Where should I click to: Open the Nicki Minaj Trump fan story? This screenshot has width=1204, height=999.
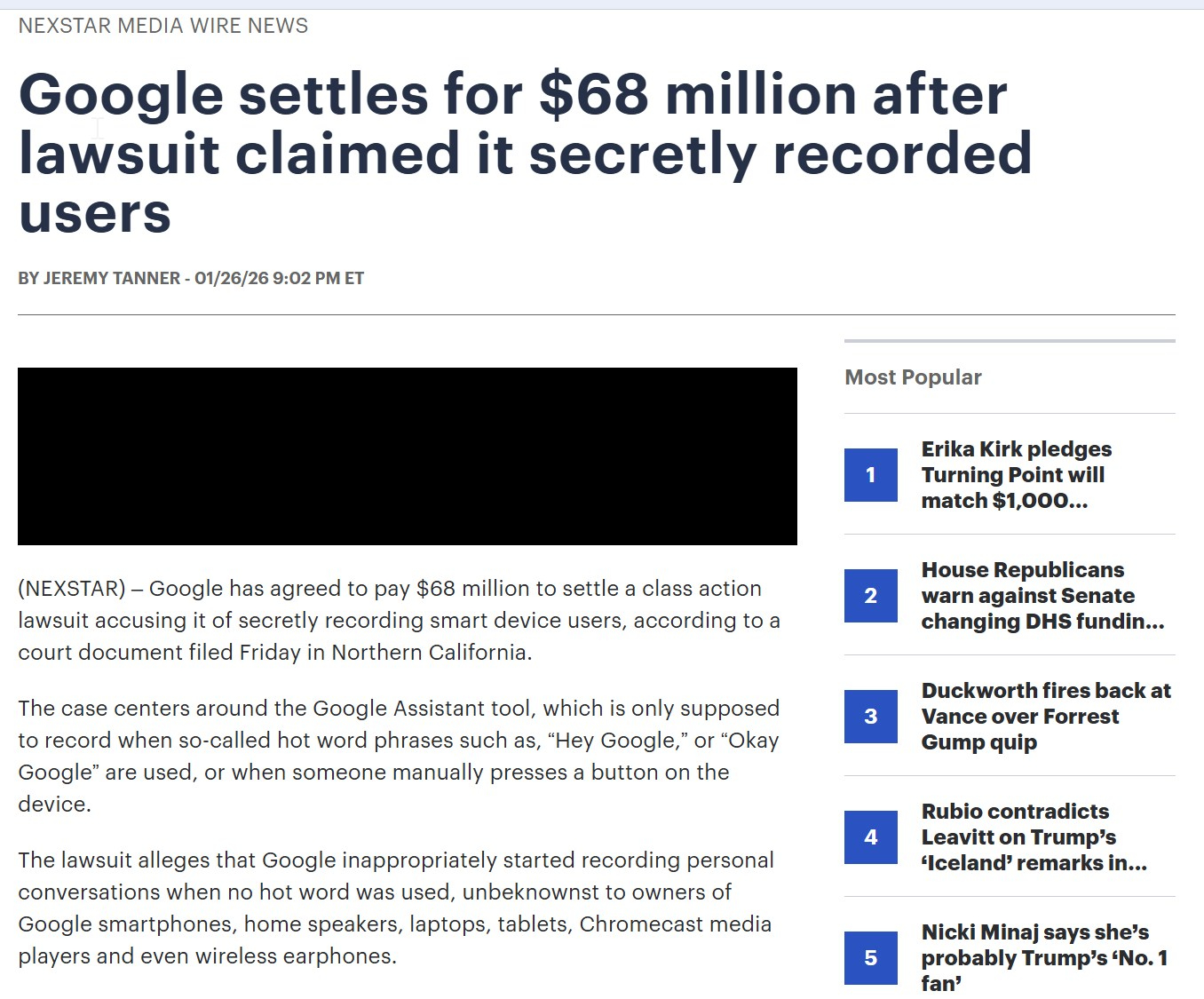click(x=1044, y=957)
